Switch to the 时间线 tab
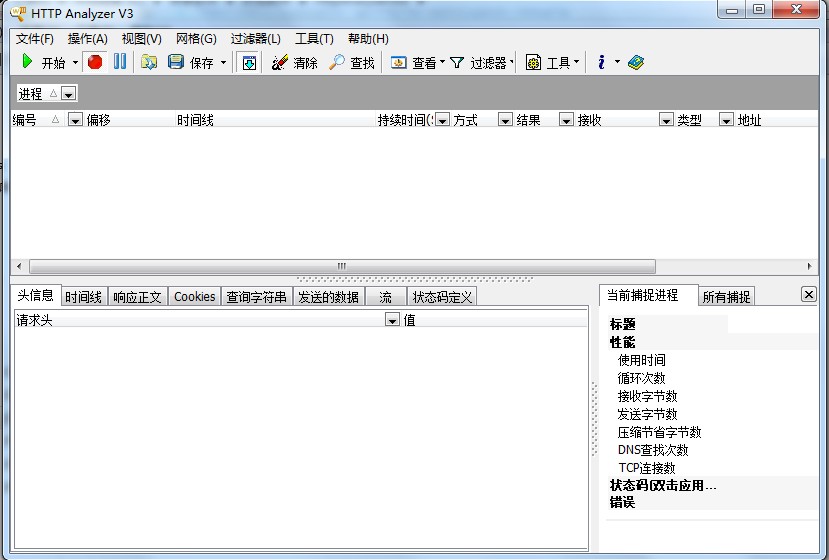The image size is (829, 560). 84,297
